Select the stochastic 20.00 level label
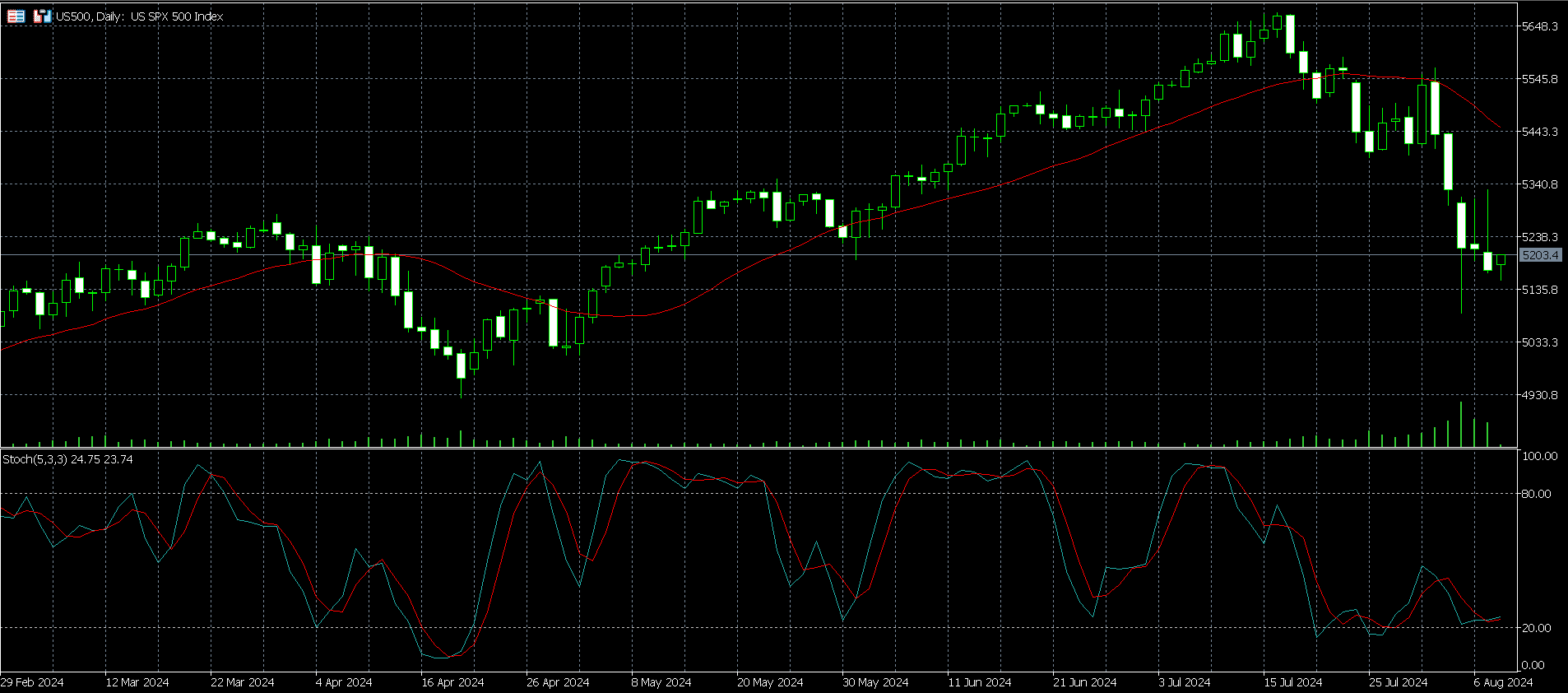1568x693 pixels. click(x=1536, y=627)
